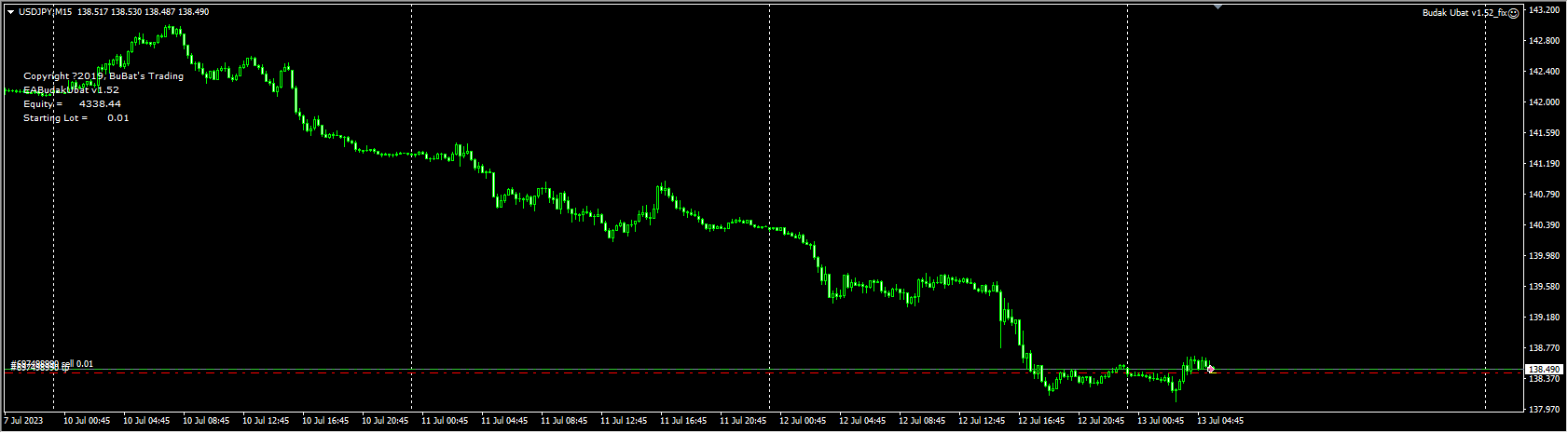Click the '7 Jul 2023' time label
The height and width of the screenshot is (433, 1568).
click(x=24, y=421)
